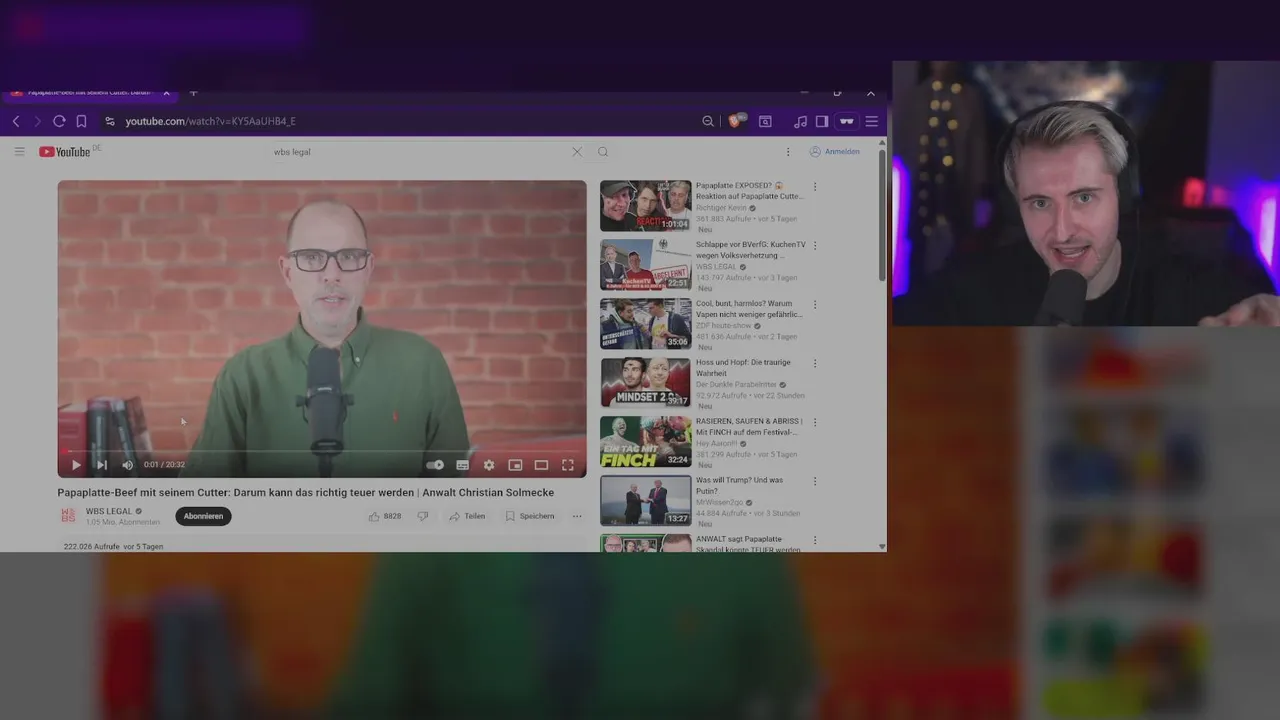This screenshot has height=720, width=1280.
Task: Reload the page in browser
Action: (59, 121)
